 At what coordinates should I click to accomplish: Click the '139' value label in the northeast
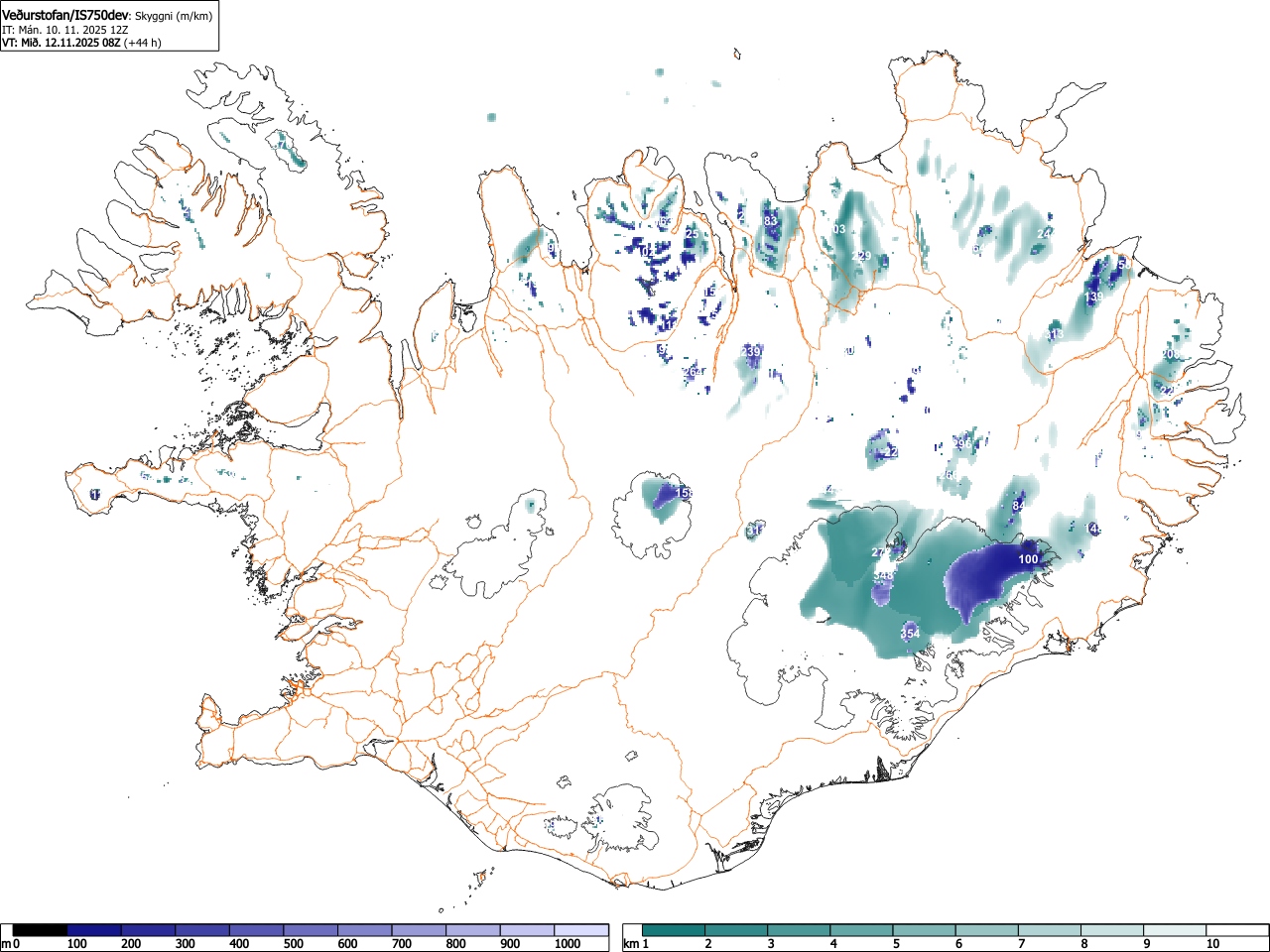pos(1093,297)
